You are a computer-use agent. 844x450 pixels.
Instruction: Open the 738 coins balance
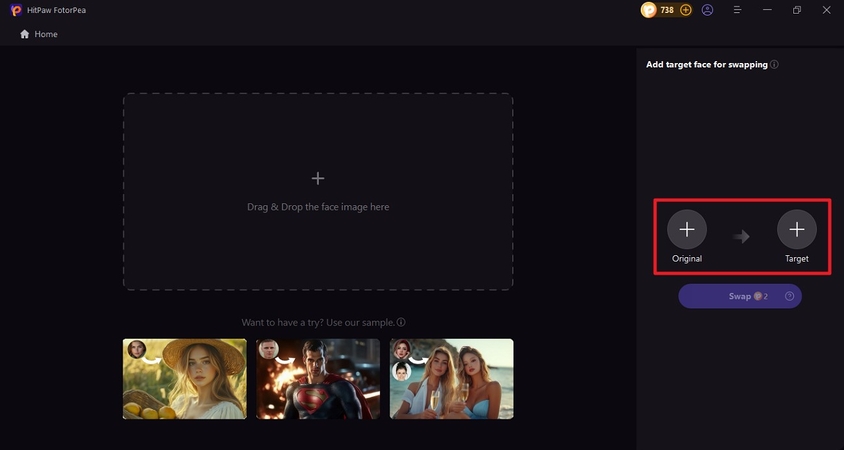666,10
